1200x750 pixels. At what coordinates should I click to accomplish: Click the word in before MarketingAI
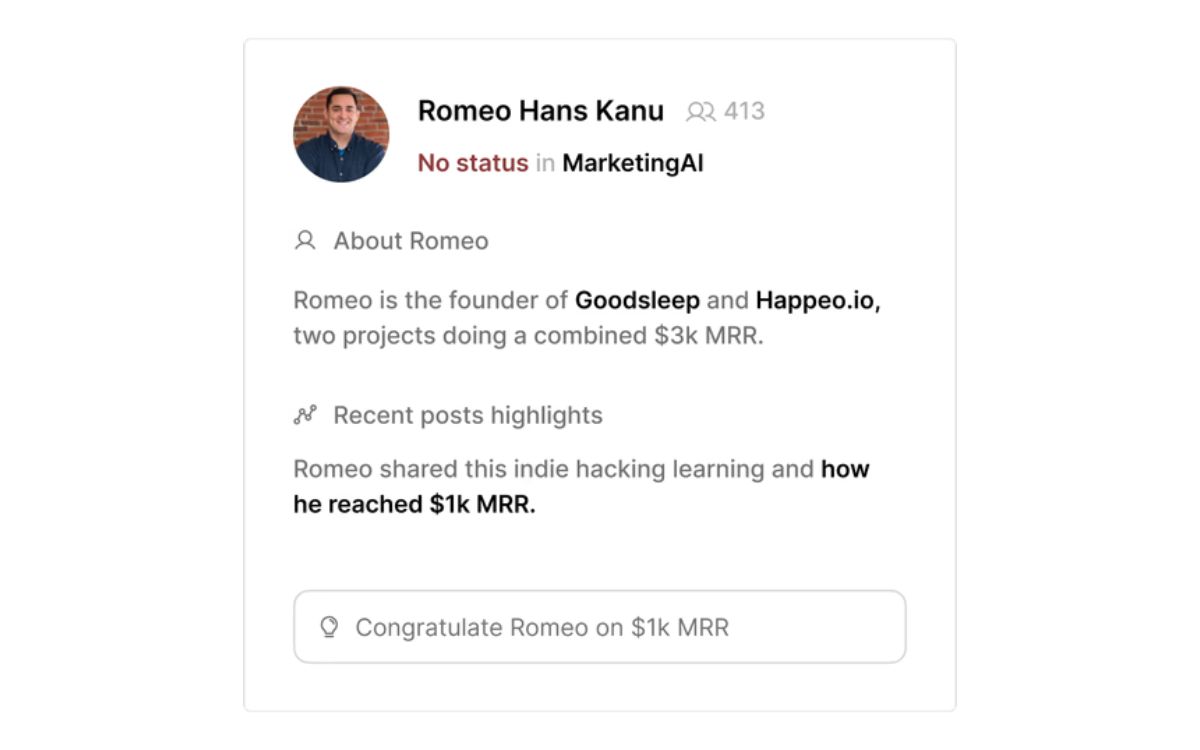[545, 163]
